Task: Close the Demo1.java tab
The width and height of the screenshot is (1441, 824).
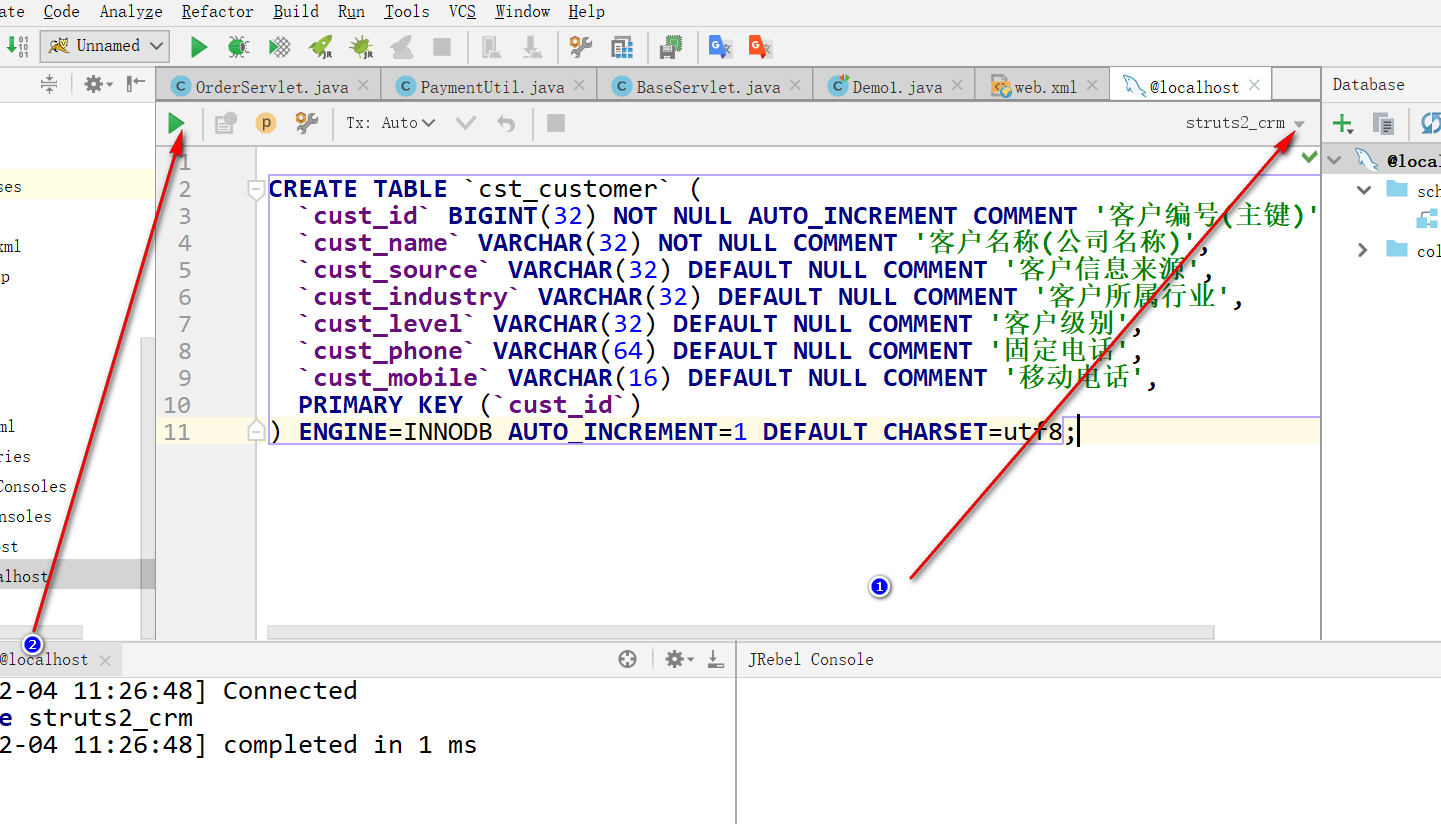Action: click(957, 85)
